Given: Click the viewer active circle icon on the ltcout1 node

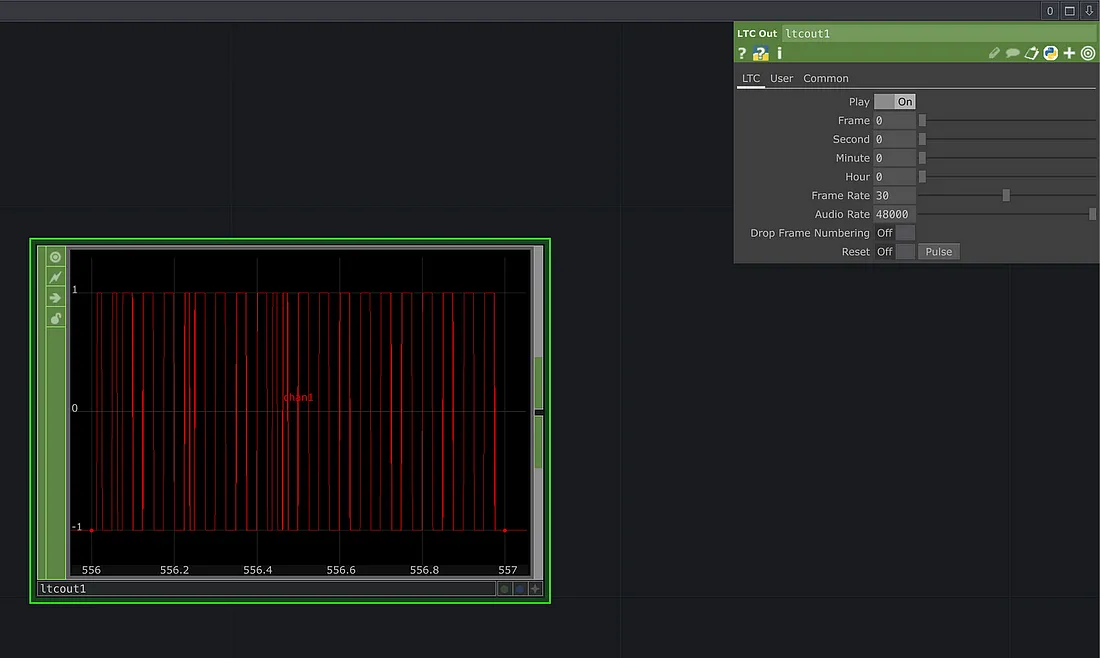Looking at the screenshot, I should pos(56,257).
